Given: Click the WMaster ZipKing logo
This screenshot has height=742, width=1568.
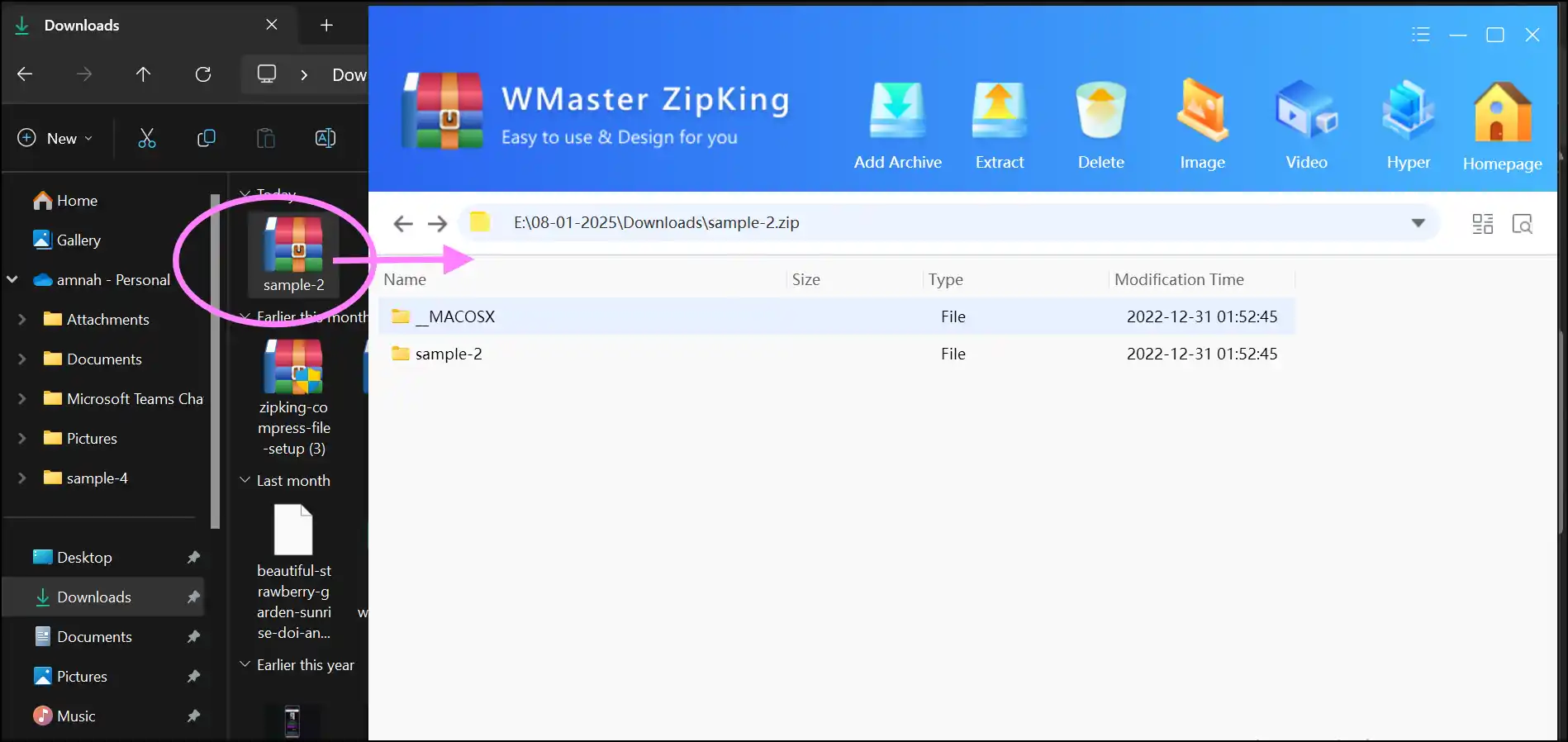Looking at the screenshot, I should [x=443, y=112].
